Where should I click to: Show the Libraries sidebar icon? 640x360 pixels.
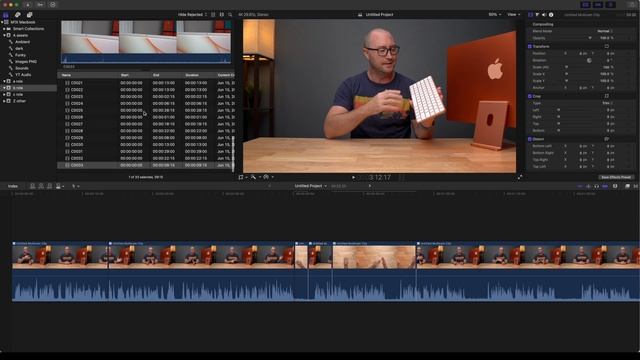point(6,15)
